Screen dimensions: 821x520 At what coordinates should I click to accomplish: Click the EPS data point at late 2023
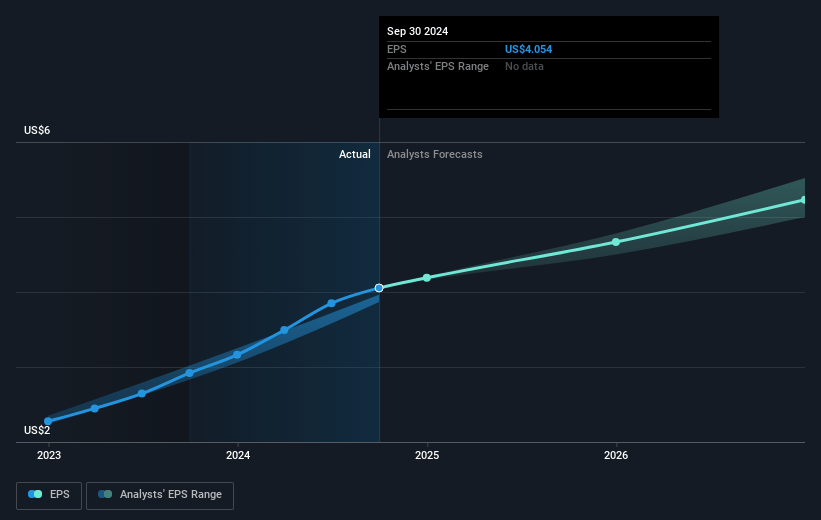pyautogui.click(x=190, y=373)
